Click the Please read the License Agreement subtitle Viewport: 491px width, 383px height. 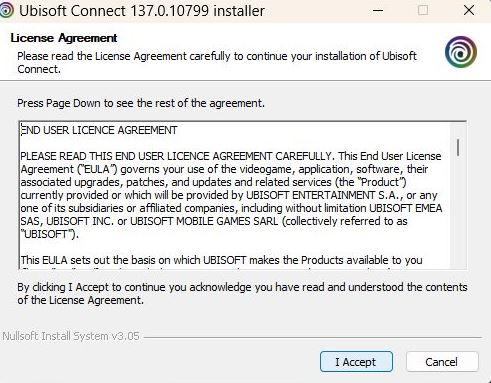tap(217, 63)
